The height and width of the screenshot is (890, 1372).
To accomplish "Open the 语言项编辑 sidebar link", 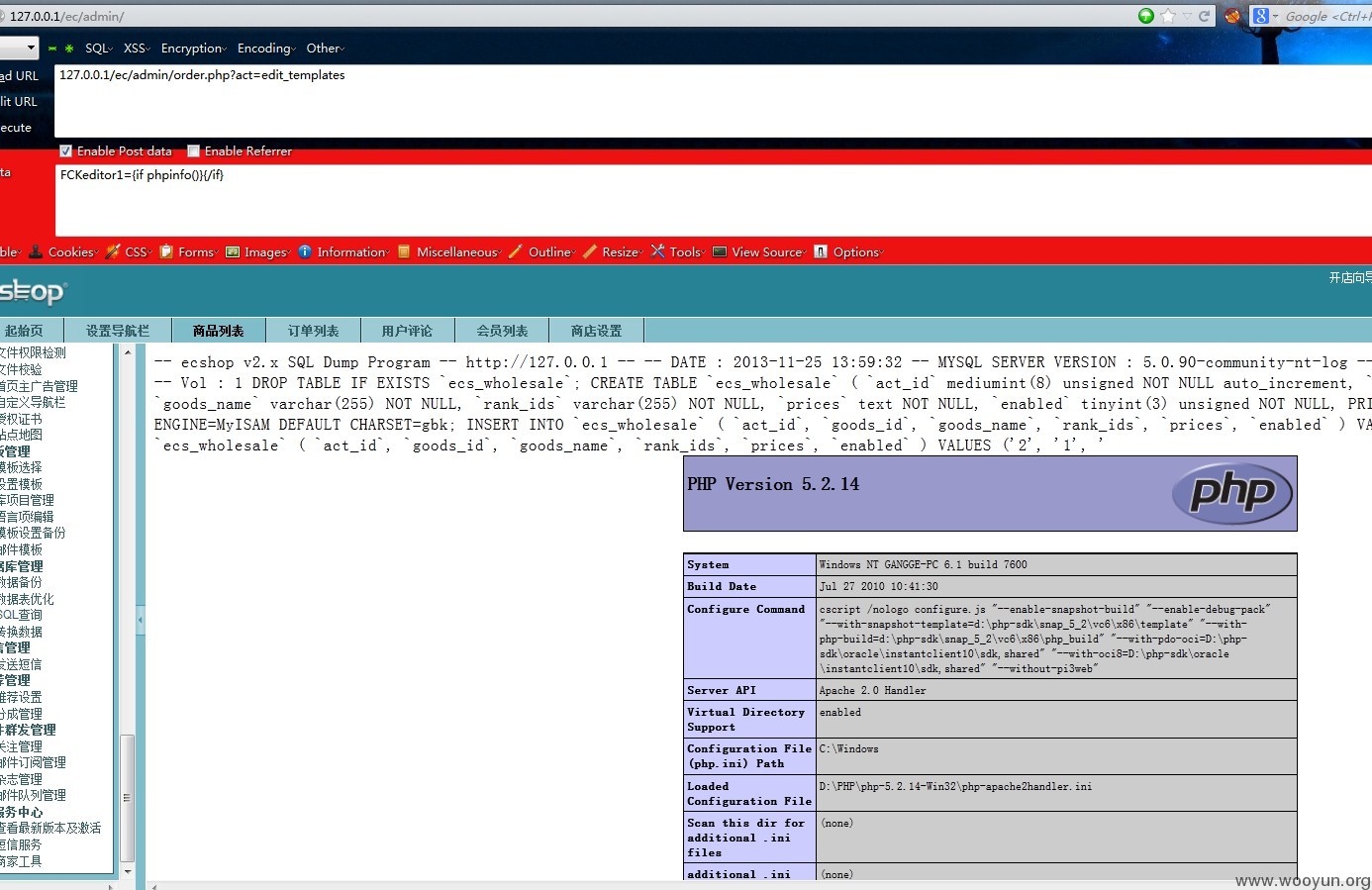I will [x=27, y=517].
